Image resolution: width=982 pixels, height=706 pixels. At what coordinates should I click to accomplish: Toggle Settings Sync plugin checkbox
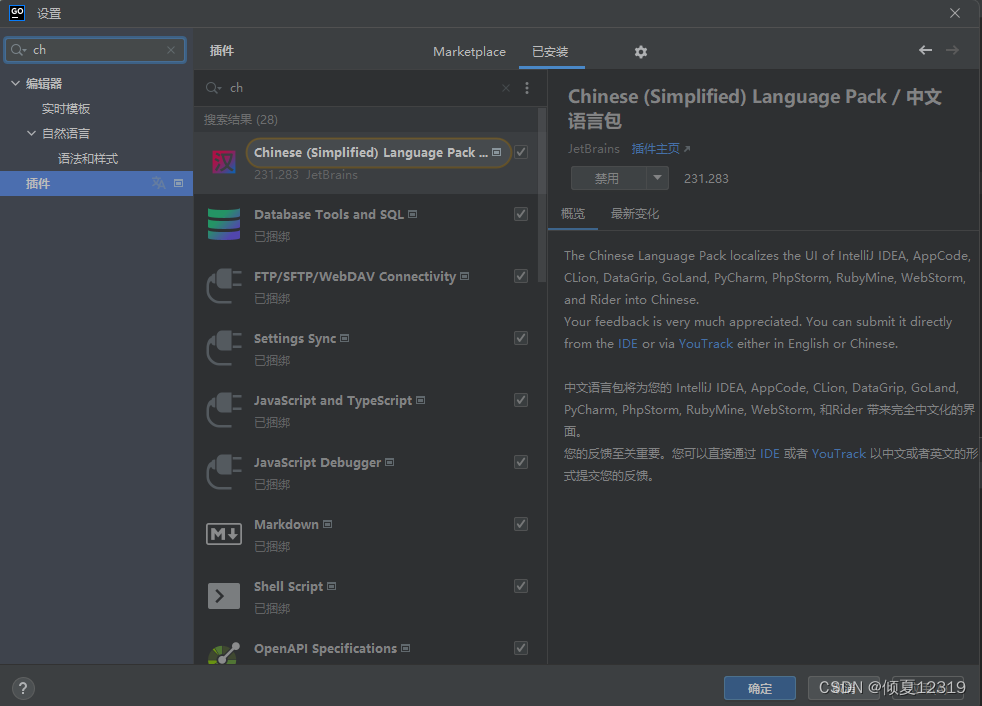521,338
